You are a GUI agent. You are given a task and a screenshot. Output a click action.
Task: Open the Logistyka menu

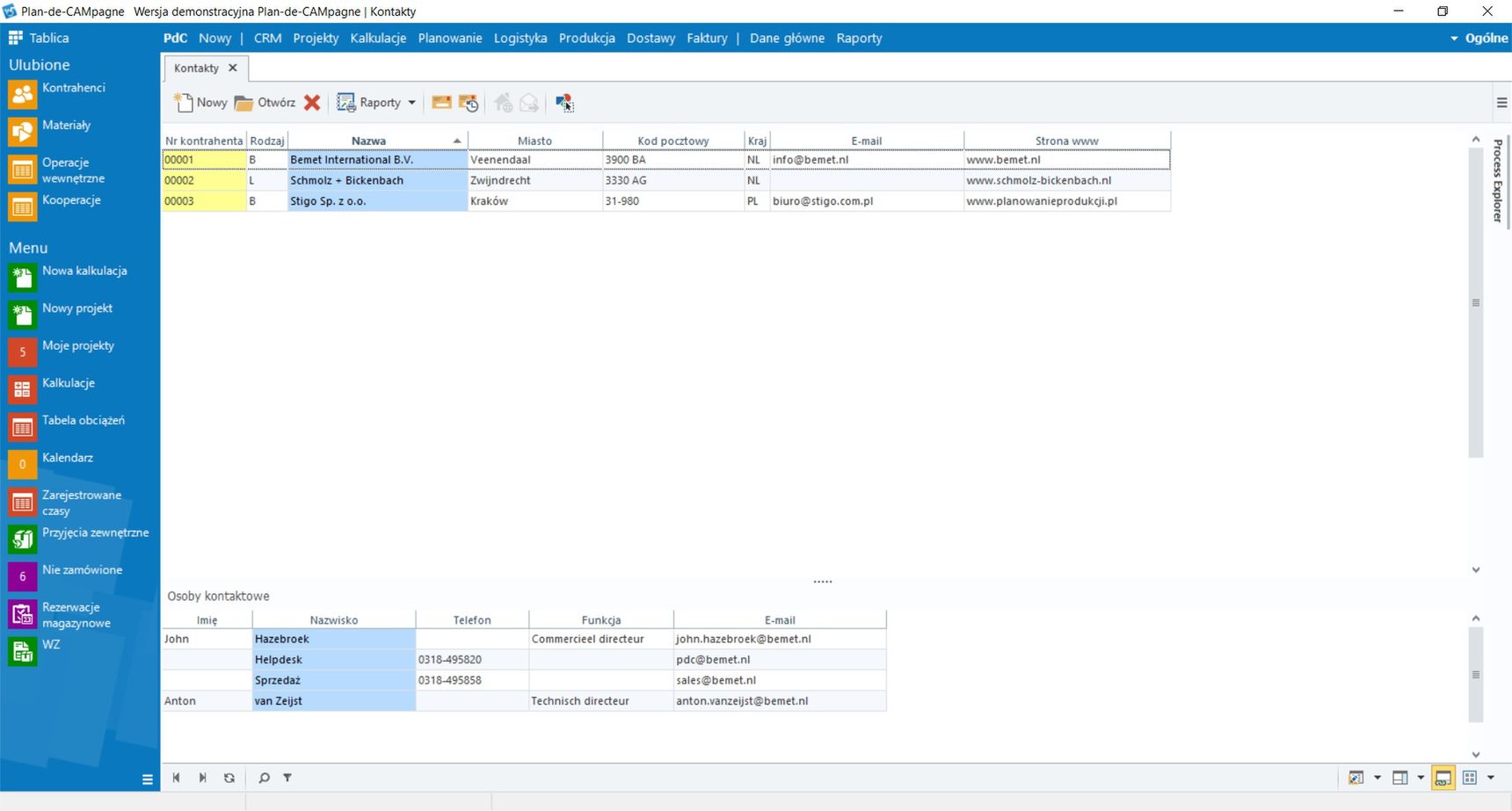(x=520, y=38)
